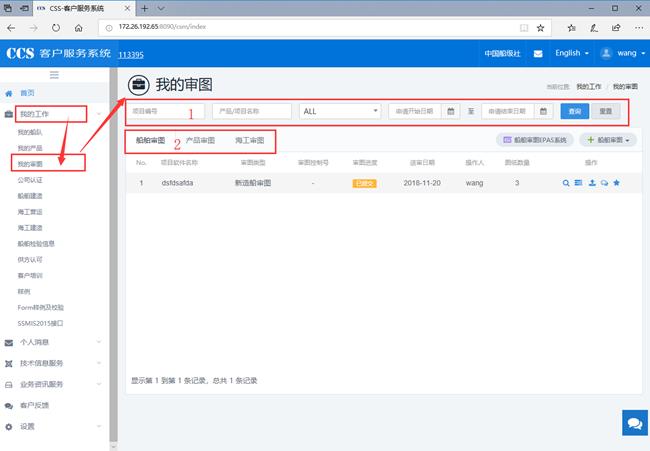Click the blue 查询 search button
650x451 pixels.
[574, 111]
